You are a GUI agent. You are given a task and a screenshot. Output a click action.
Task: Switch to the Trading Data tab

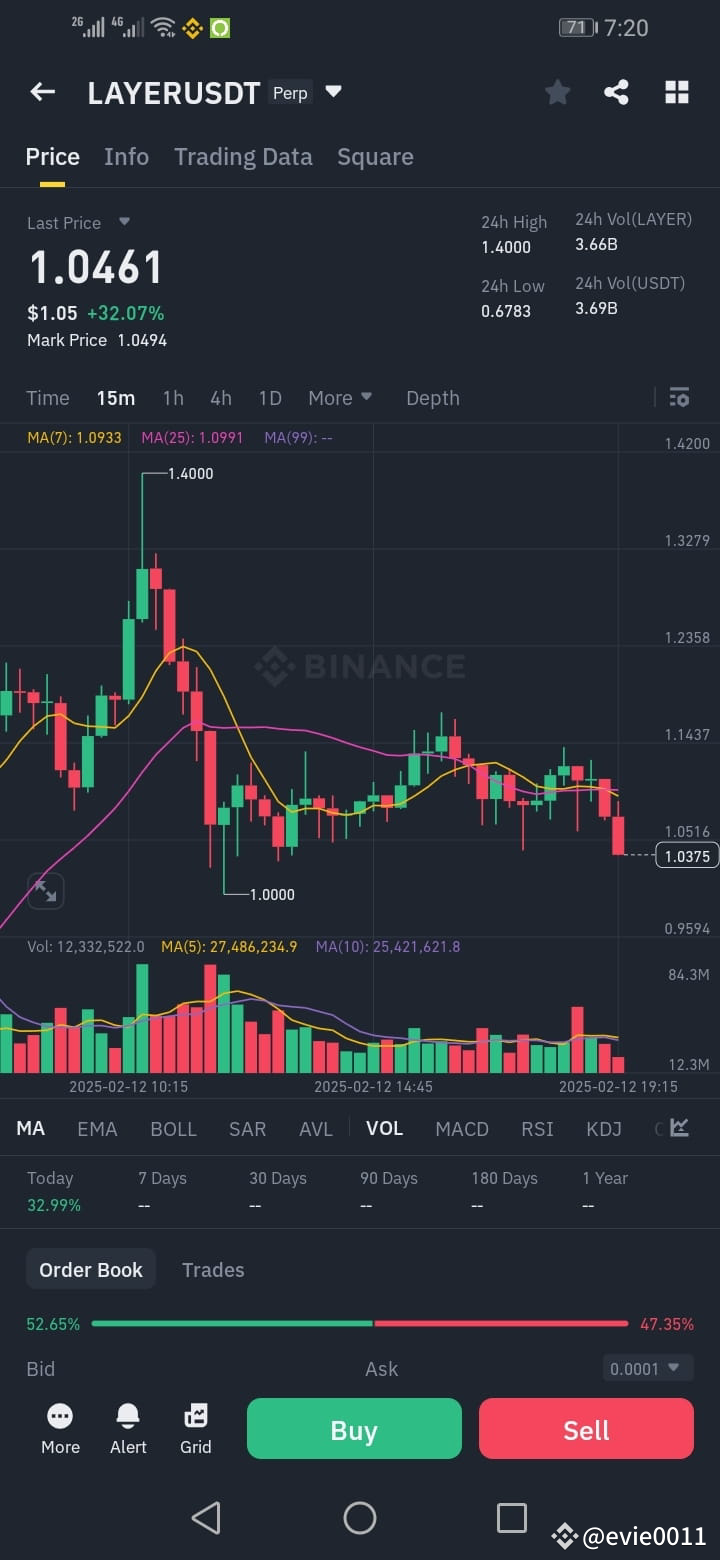click(x=243, y=157)
